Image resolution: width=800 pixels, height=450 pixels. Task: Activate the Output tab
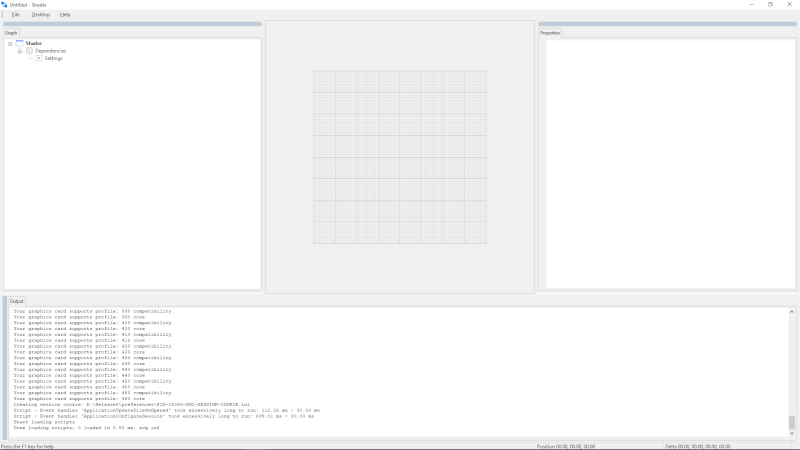(x=17, y=301)
